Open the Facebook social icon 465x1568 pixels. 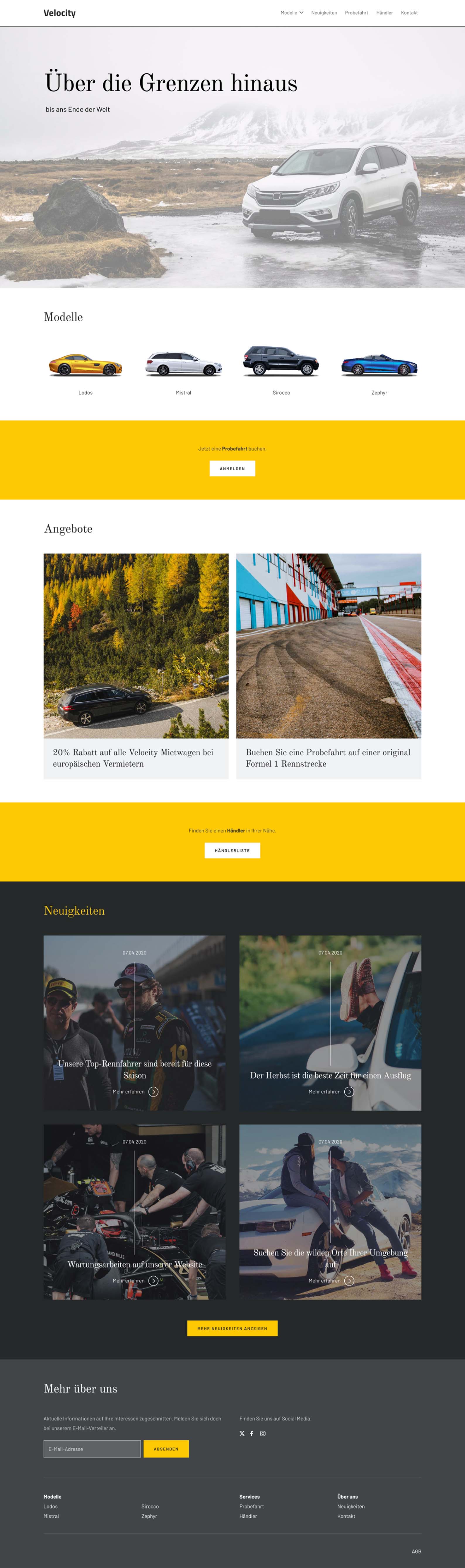[x=252, y=1433]
